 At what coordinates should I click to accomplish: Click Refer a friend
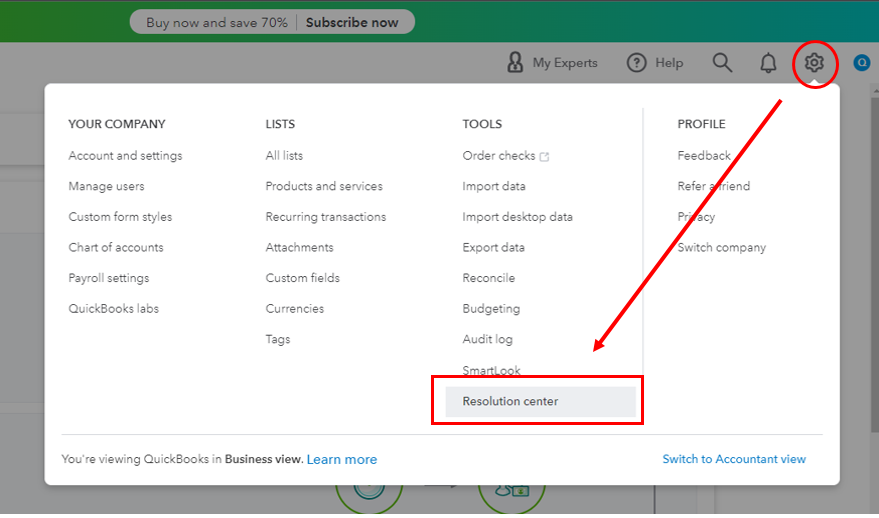tap(714, 186)
